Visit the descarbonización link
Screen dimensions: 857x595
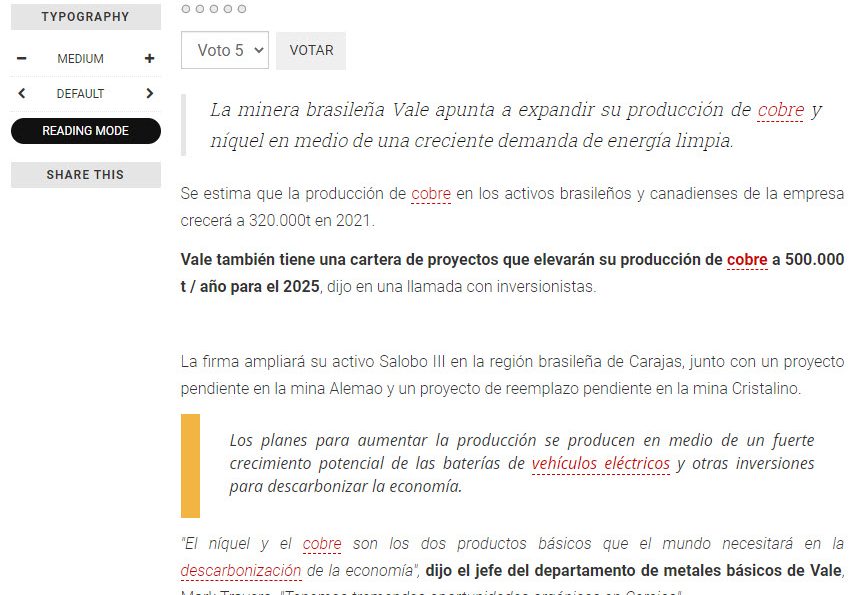241,571
